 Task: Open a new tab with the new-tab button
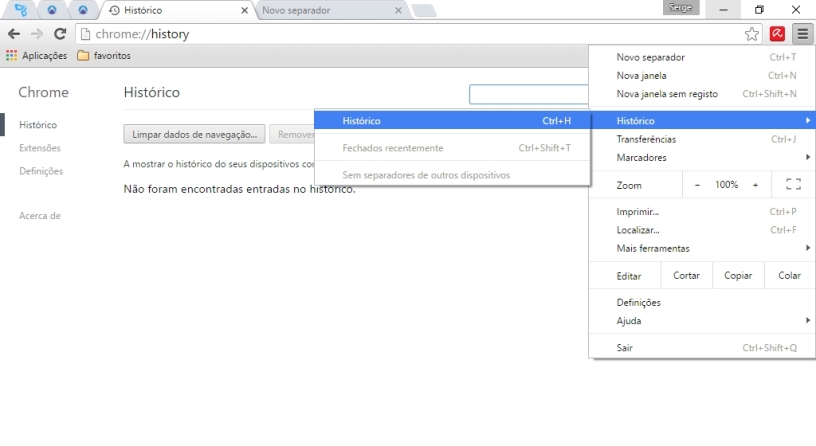[x=424, y=10]
